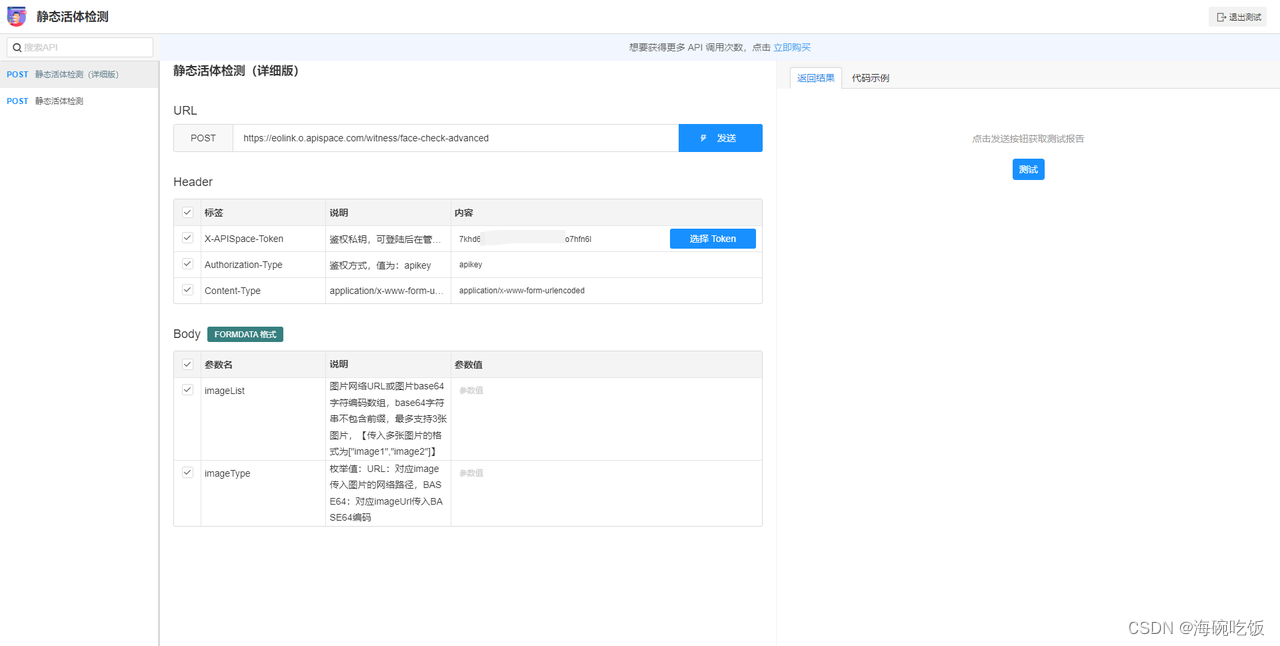1280x646 pixels.
Task: Toggle the imageType parameter checkbox
Action: [187, 472]
